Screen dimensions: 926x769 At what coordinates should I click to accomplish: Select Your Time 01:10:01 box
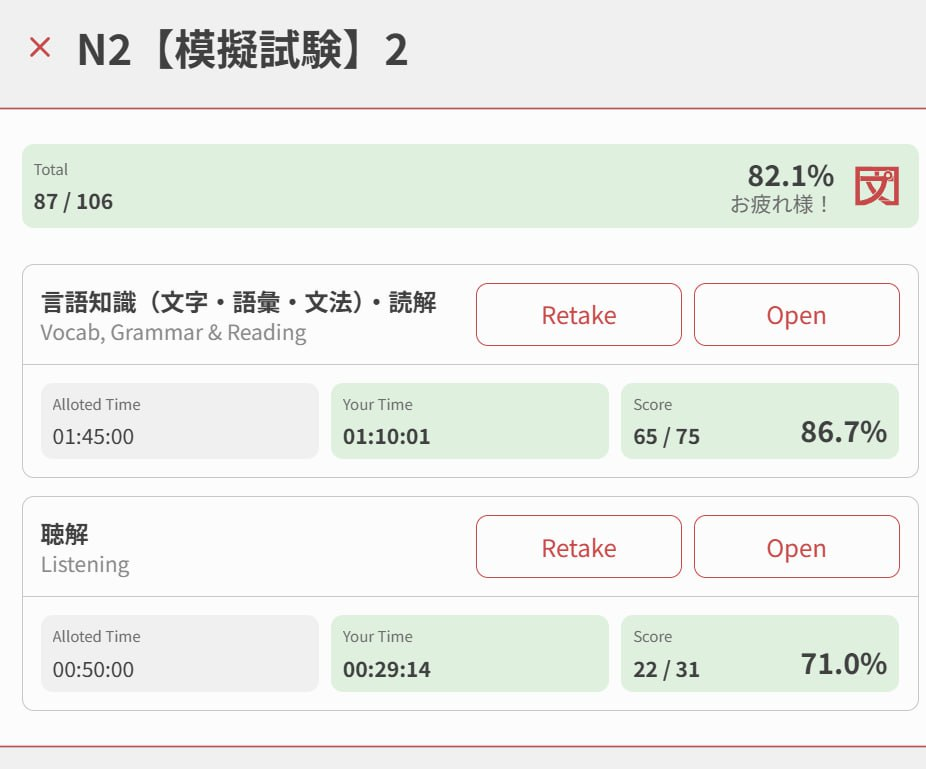(469, 421)
